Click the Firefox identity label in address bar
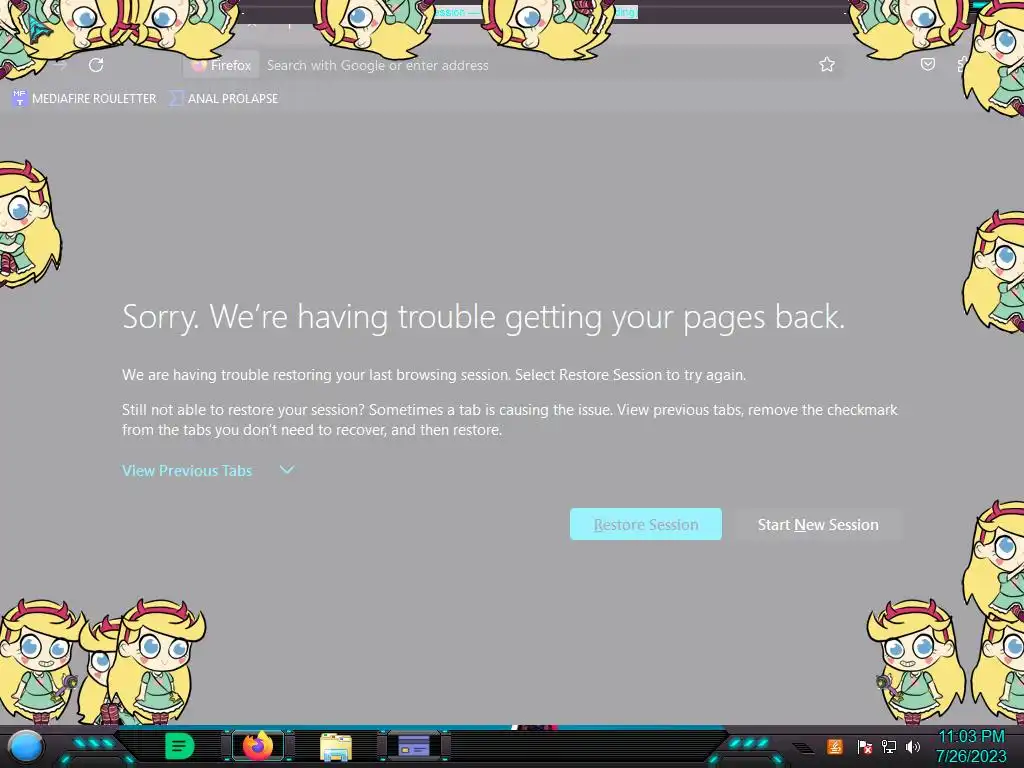Image resolution: width=1024 pixels, height=768 pixels. pos(222,65)
